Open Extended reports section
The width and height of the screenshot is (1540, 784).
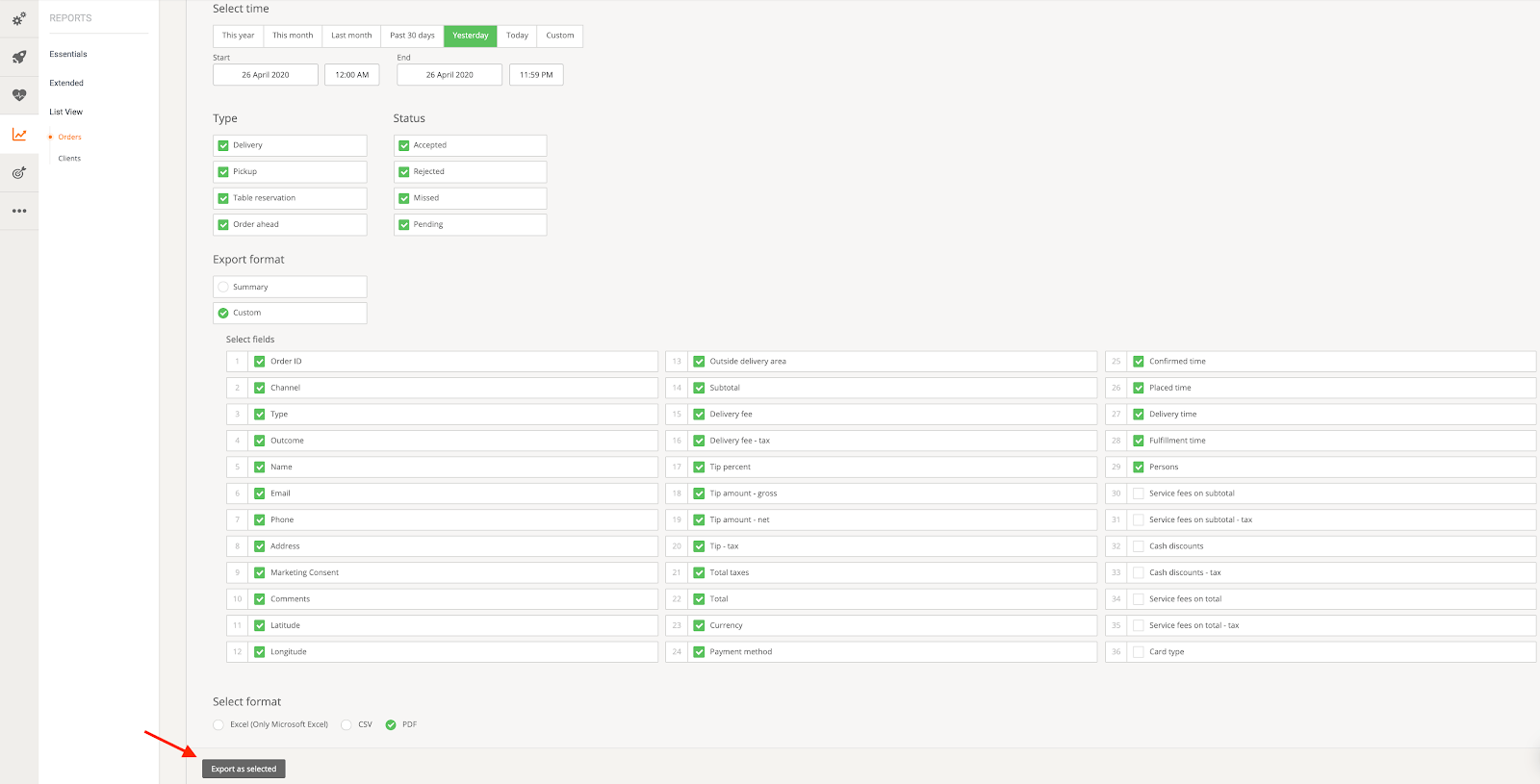point(66,83)
